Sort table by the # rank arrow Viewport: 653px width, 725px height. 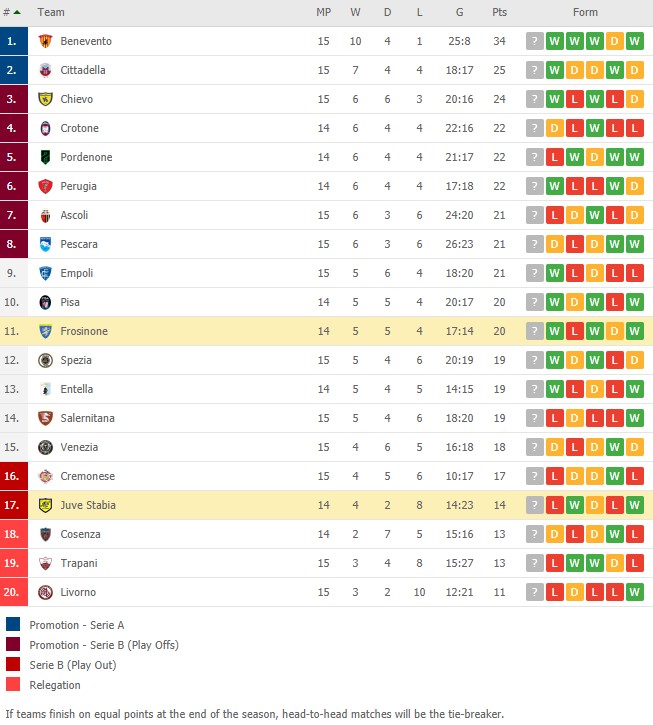coord(17,12)
